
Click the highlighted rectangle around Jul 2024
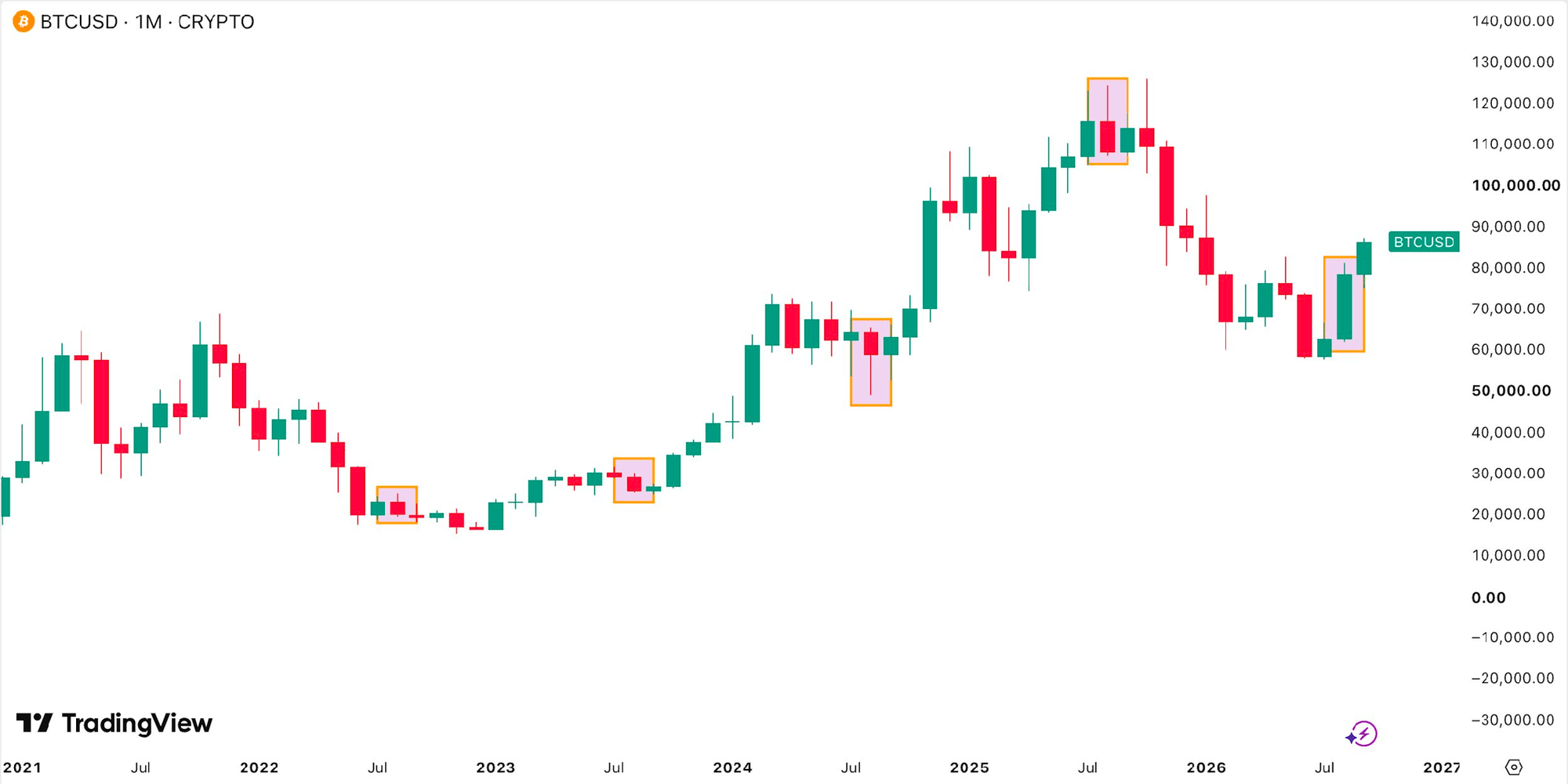click(x=871, y=362)
